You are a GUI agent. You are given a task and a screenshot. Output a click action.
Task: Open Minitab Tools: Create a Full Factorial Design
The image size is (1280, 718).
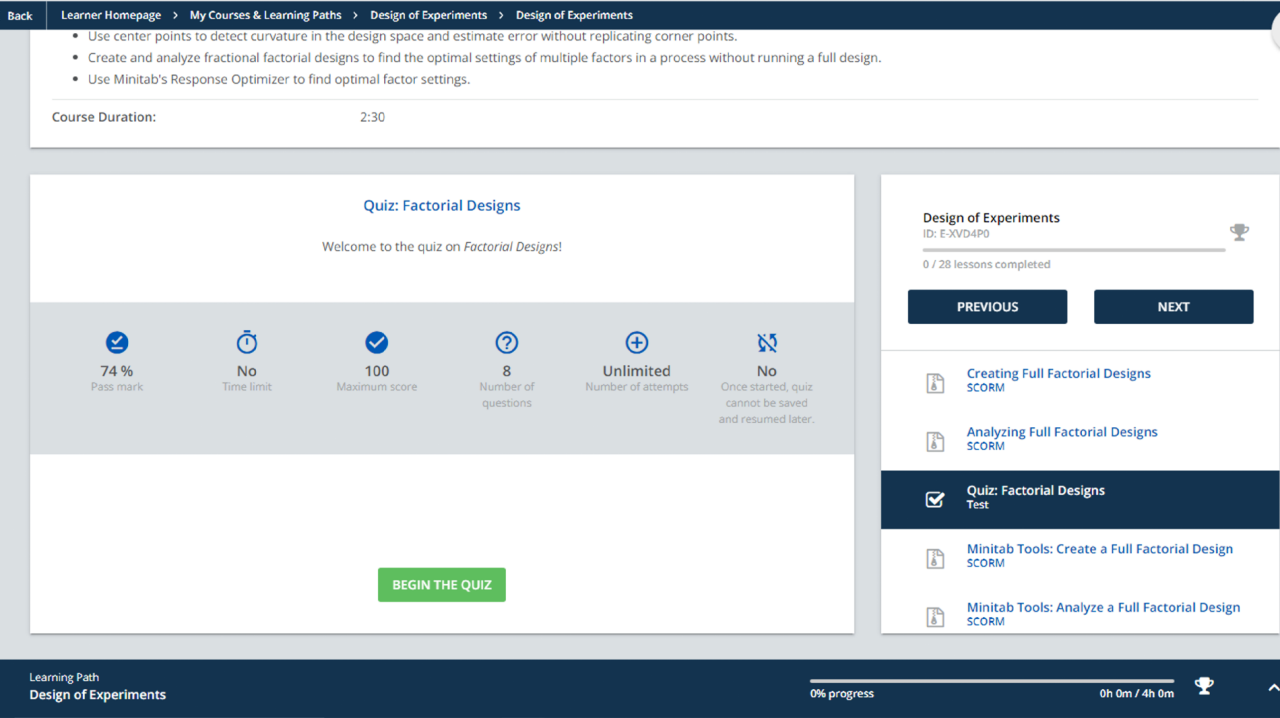(1099, 549)
